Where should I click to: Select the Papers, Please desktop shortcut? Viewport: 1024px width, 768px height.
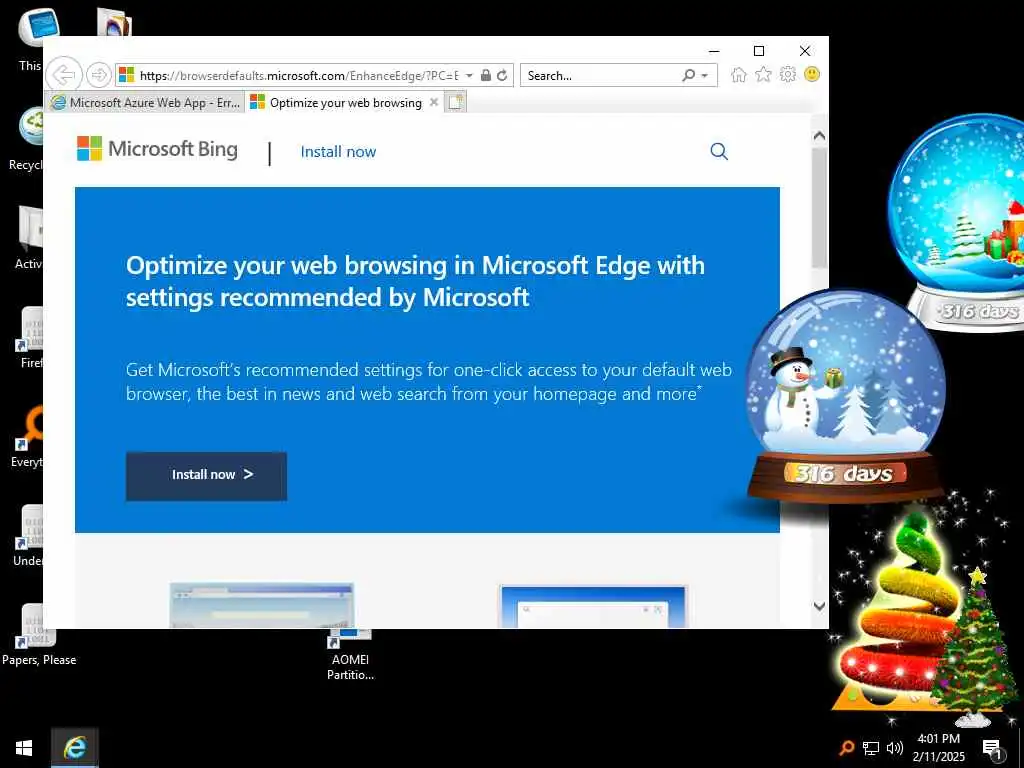(x=39, y=635)
